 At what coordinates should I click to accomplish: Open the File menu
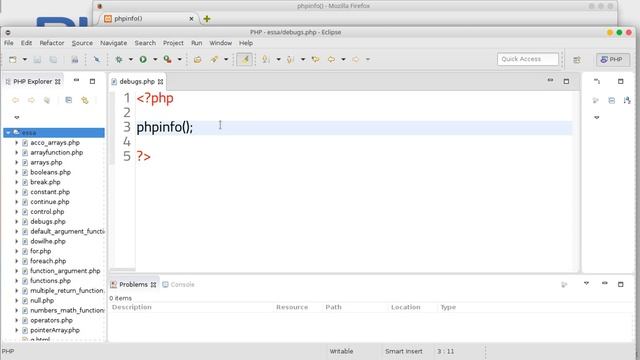coord(9,43)
